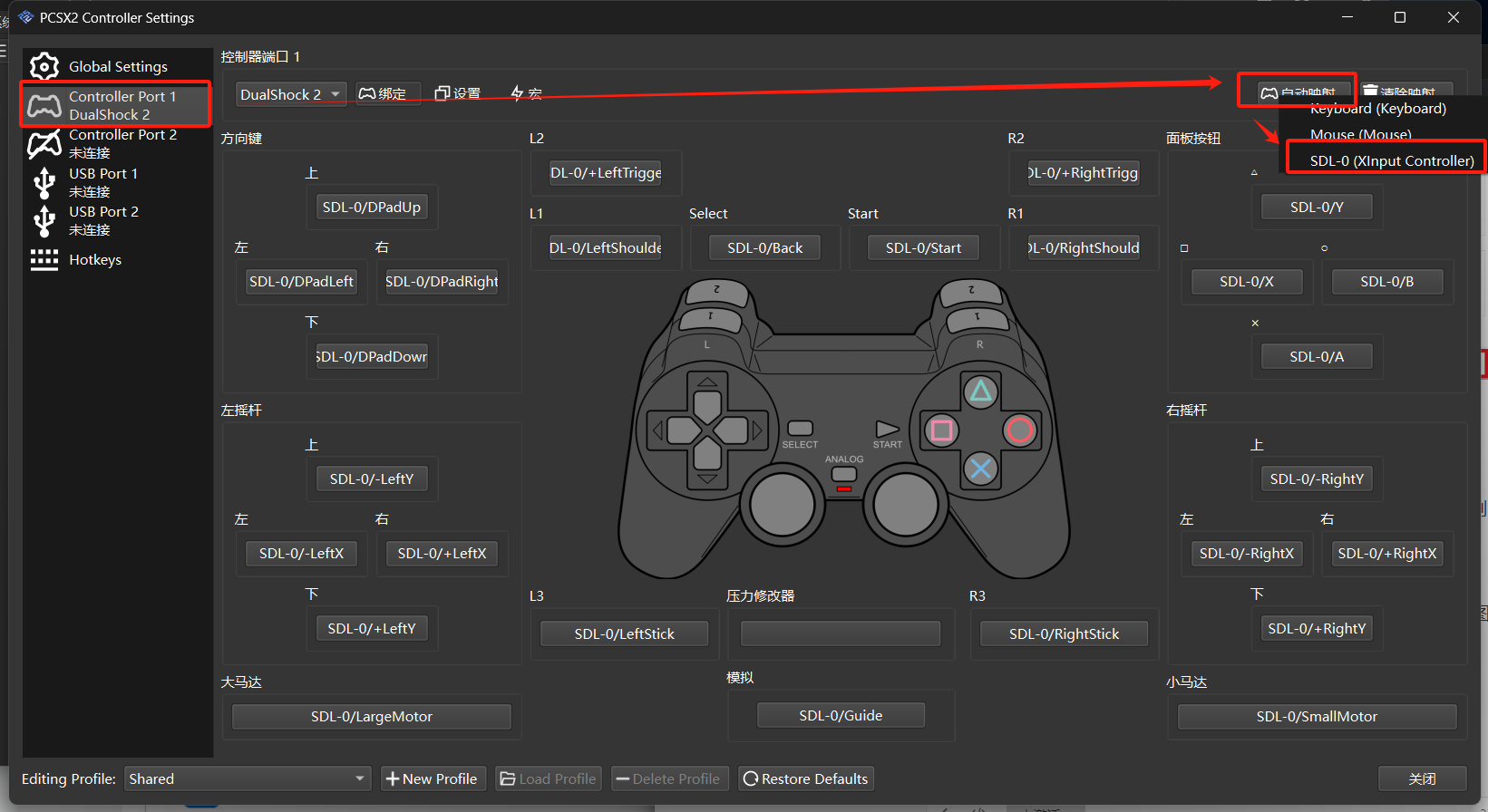Rebind cross button SDL-0/A

click(1317, 356)
